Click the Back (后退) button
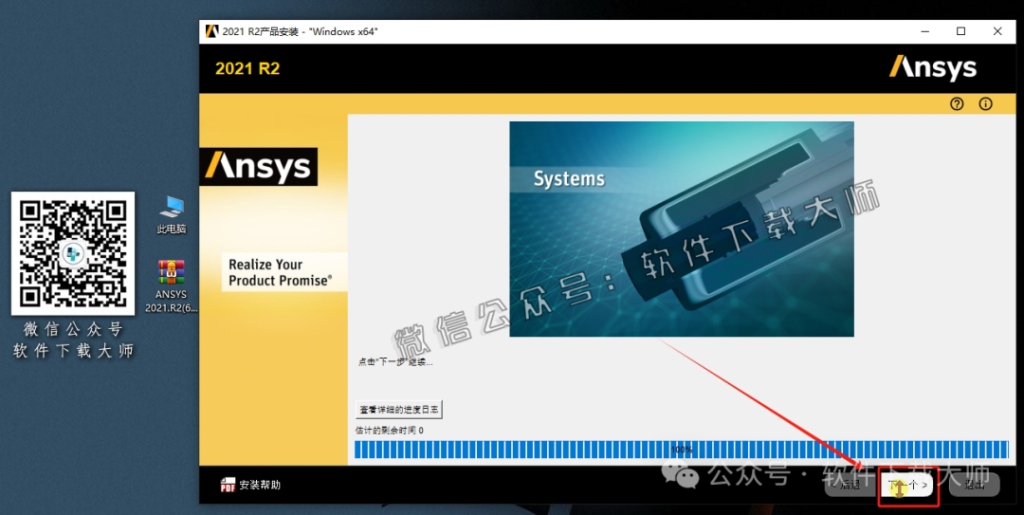Image resolution: width=1024 pixels, height=515 pixels. 850,485
